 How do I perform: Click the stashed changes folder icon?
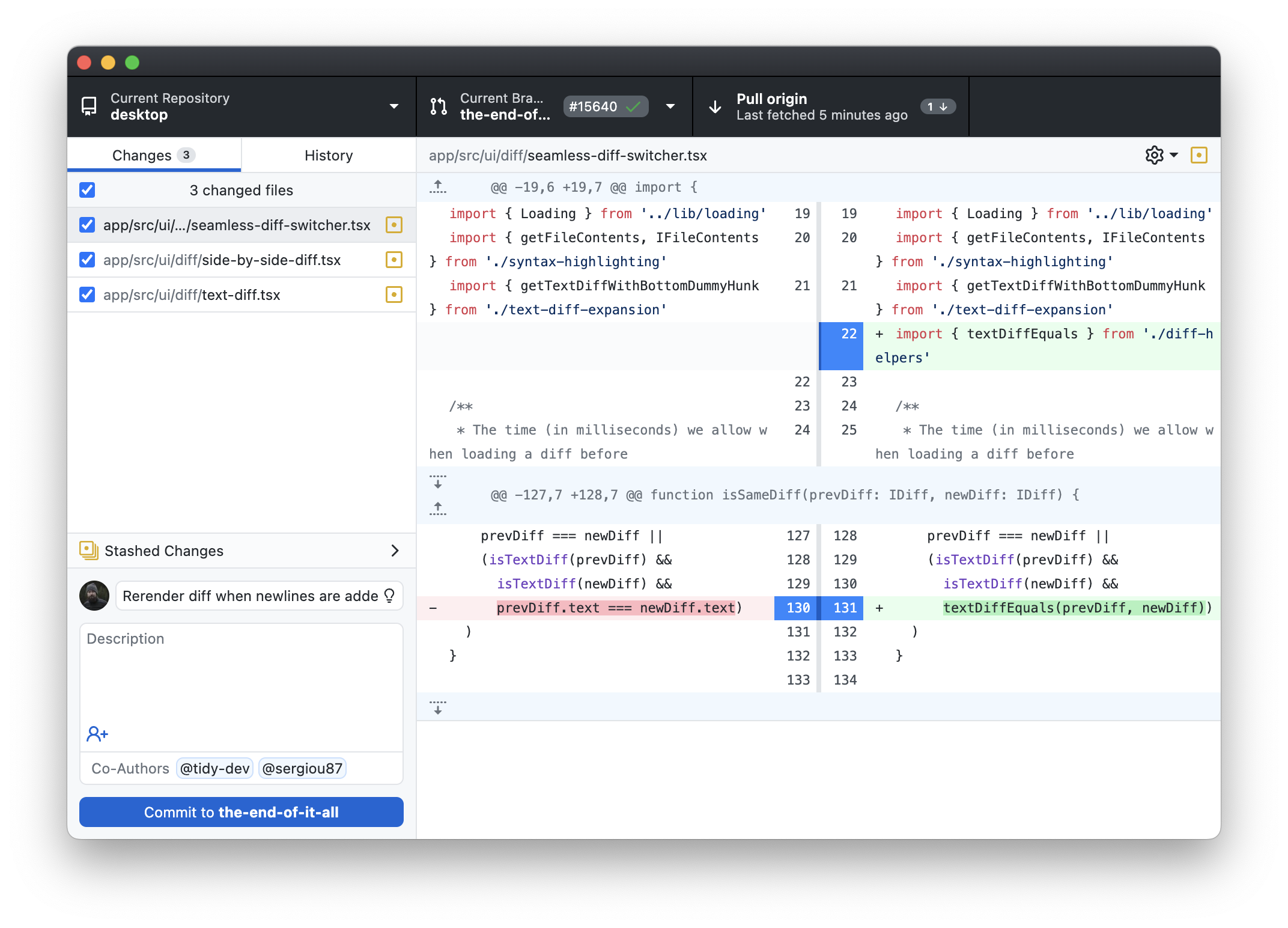88,551
